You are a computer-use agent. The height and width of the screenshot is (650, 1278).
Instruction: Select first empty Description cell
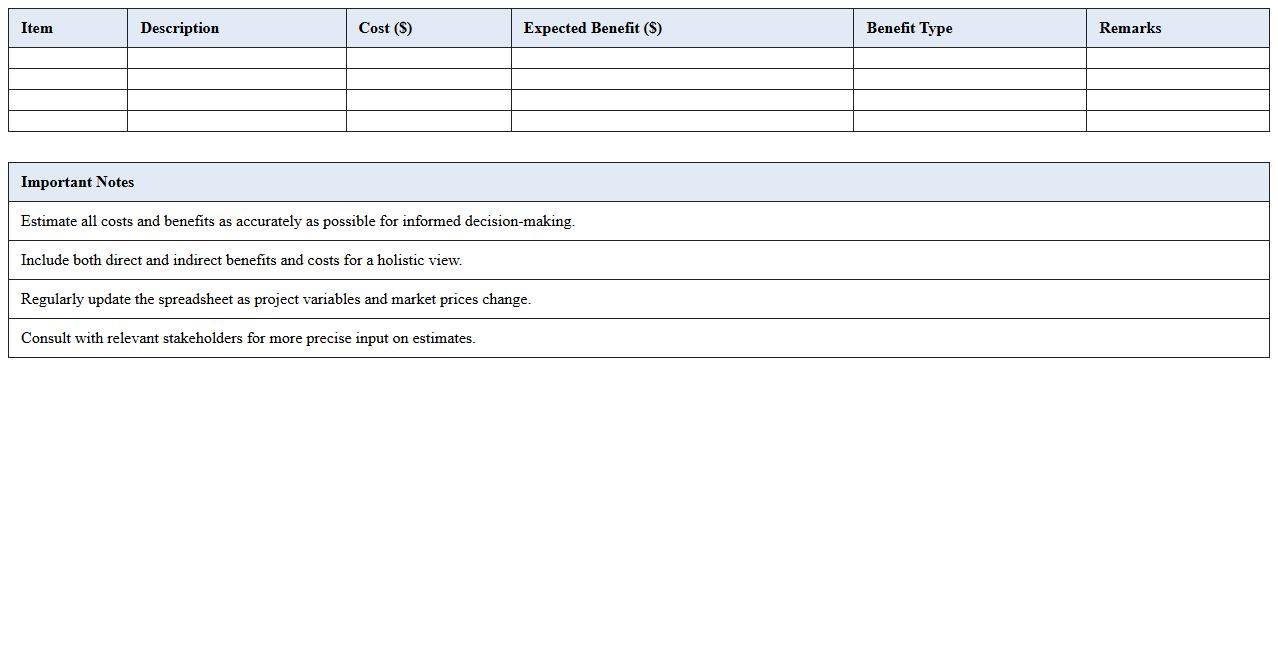237,58
